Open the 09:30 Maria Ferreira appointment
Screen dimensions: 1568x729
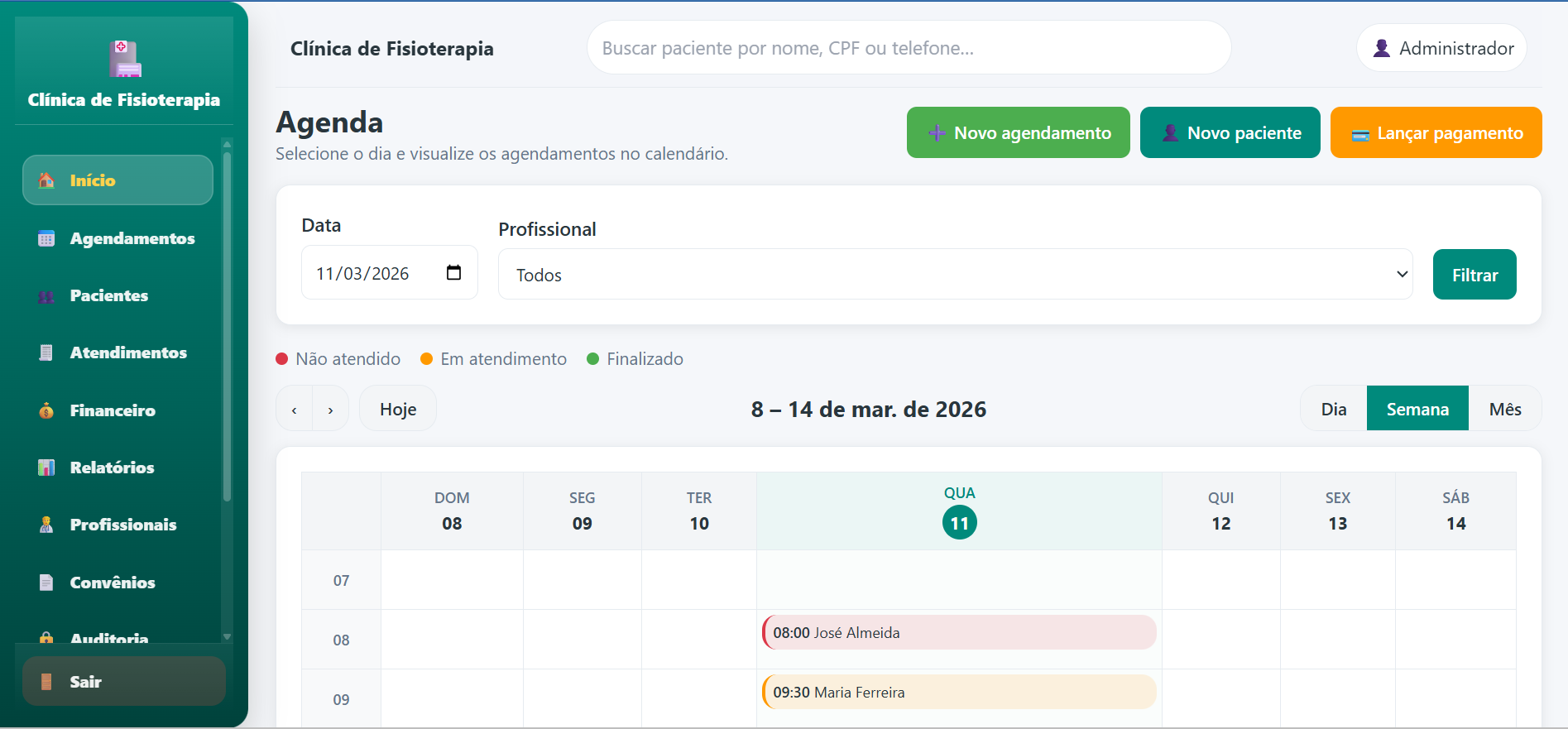tap(959, 692)
